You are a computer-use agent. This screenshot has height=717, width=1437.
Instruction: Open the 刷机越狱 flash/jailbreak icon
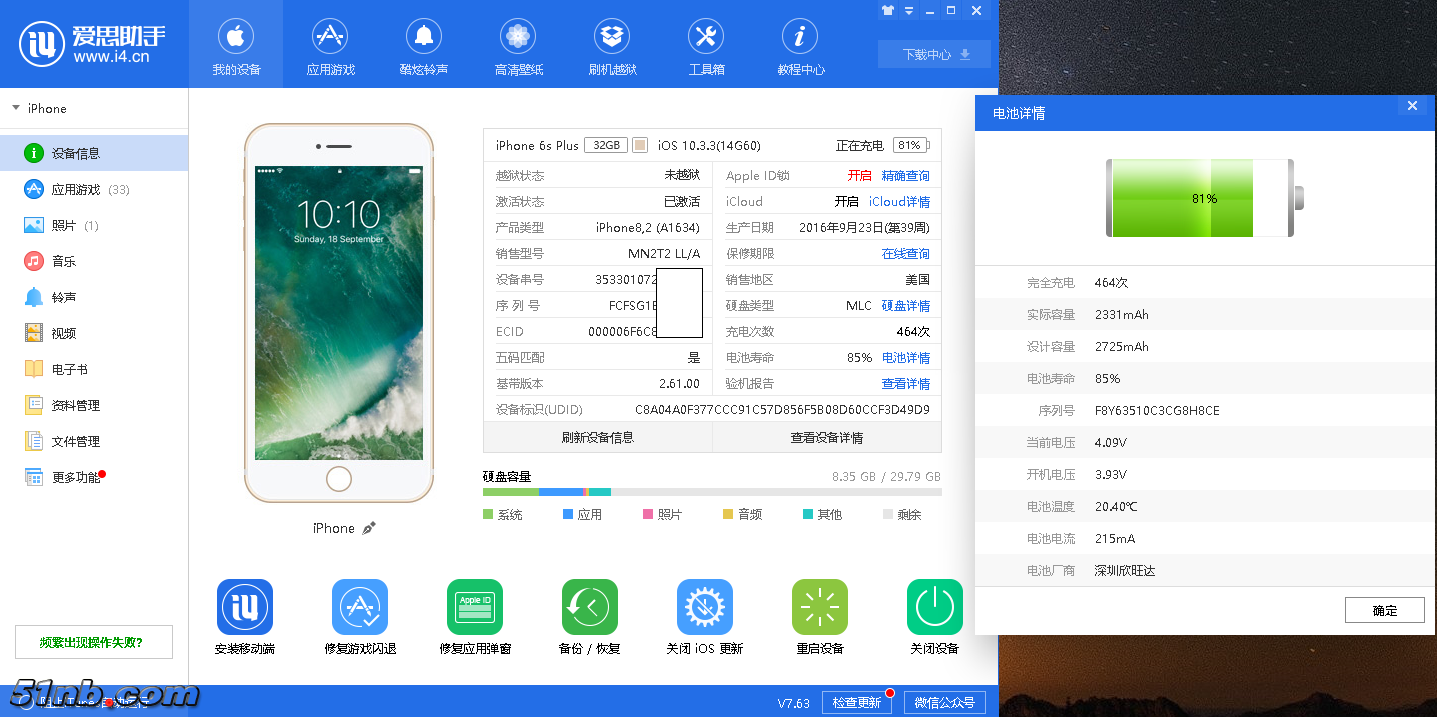pyautogui.click(x=612, y=38)
